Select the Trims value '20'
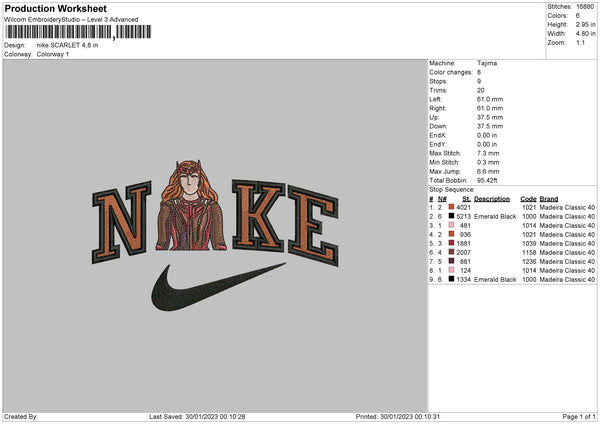 [x=481, y=90]
